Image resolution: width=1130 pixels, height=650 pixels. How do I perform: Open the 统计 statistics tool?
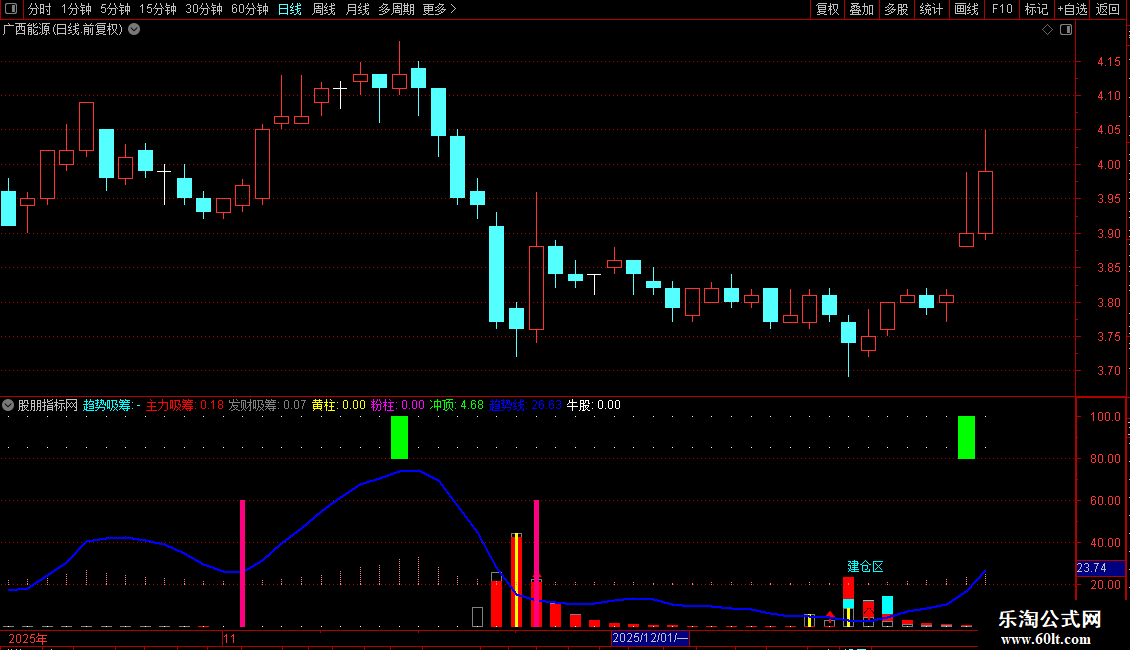click(x=931, y=9)
